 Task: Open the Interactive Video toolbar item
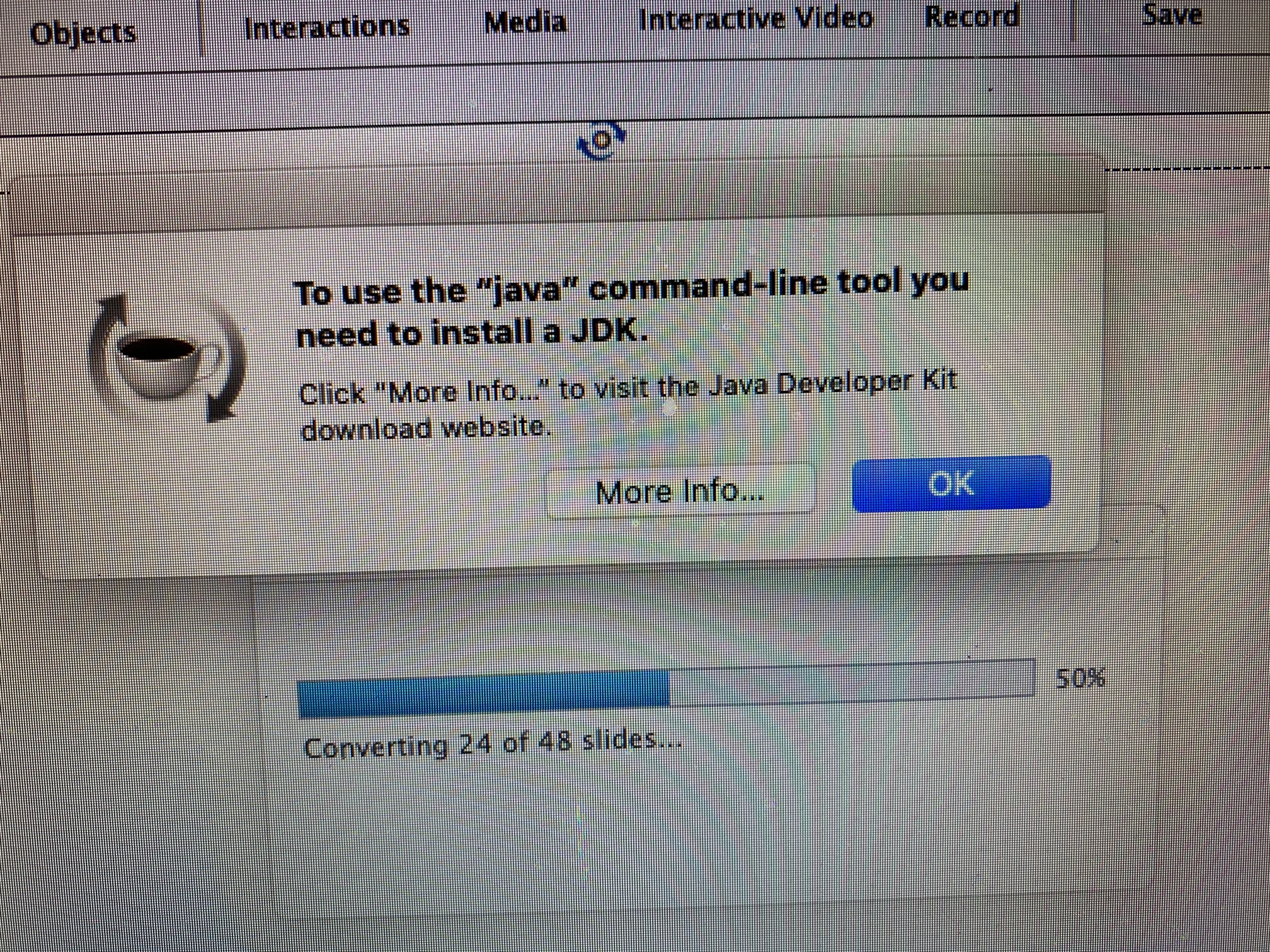[x=756, y=19]
